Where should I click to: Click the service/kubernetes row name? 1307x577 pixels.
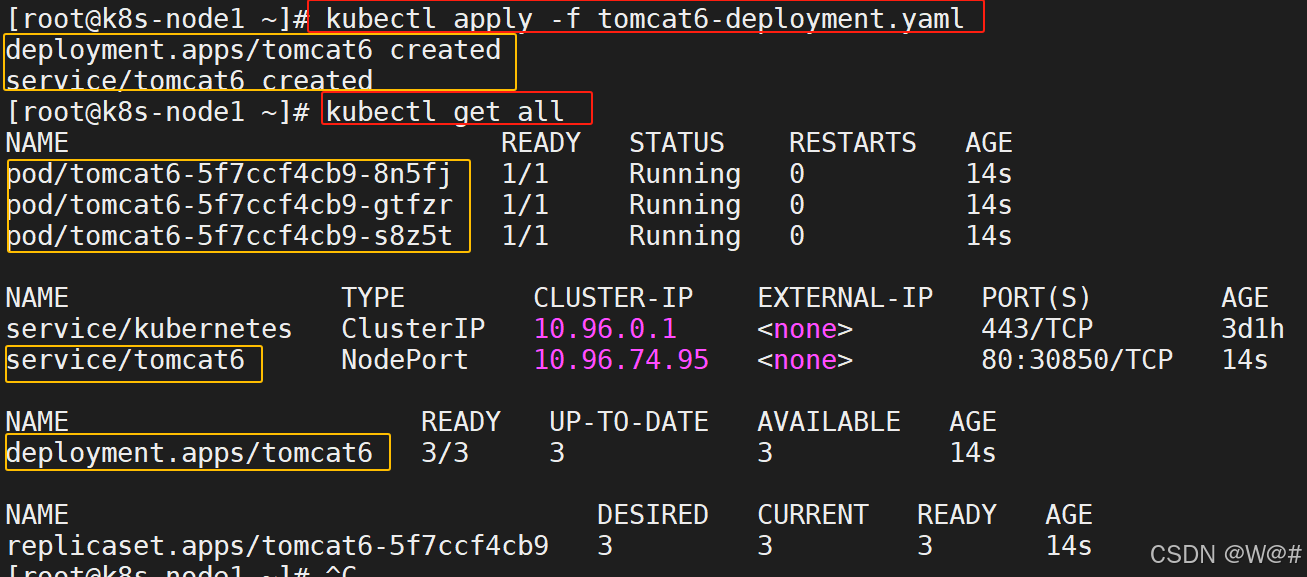[x=149, y=329]
